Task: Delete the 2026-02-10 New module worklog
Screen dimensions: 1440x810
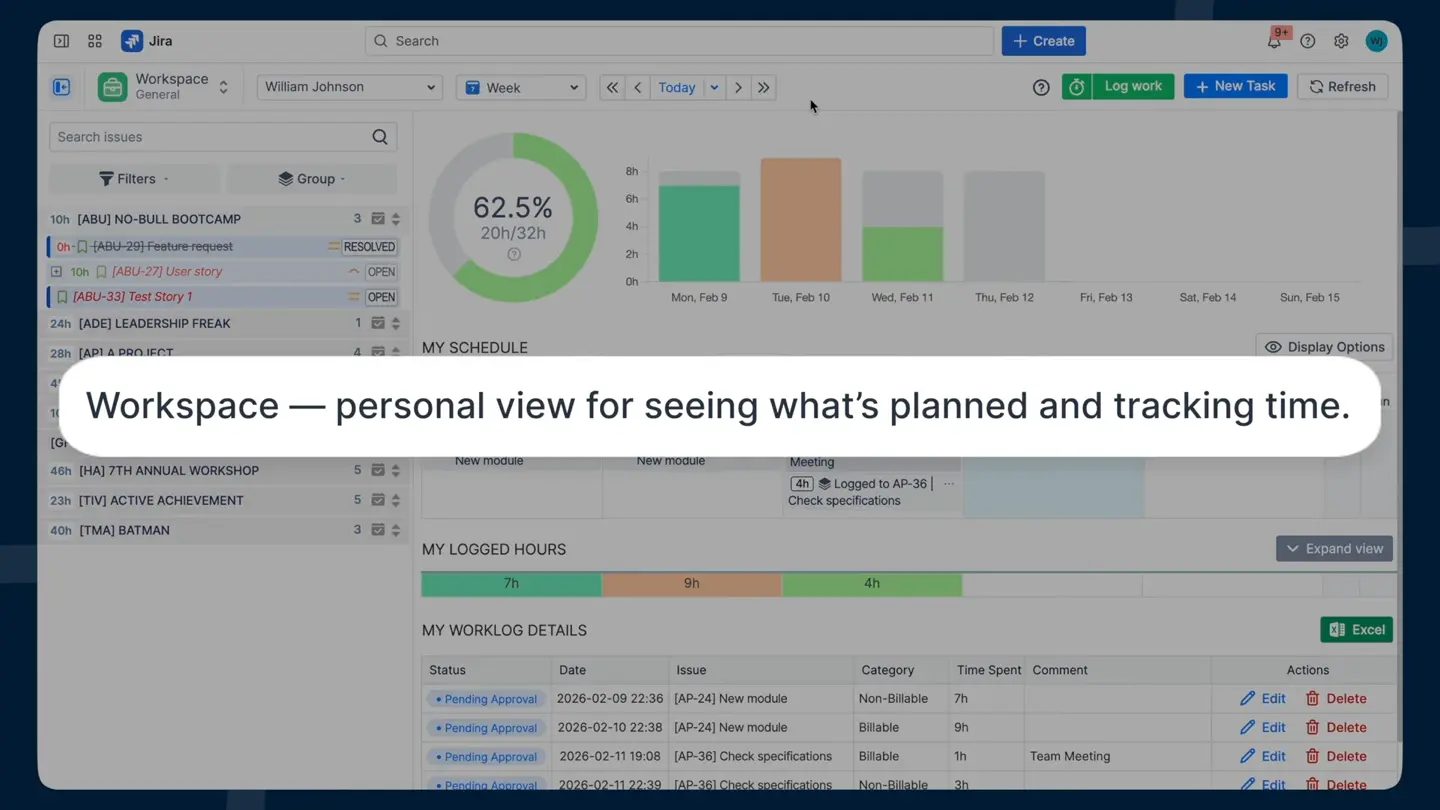Action: [x=1336, y=728]
